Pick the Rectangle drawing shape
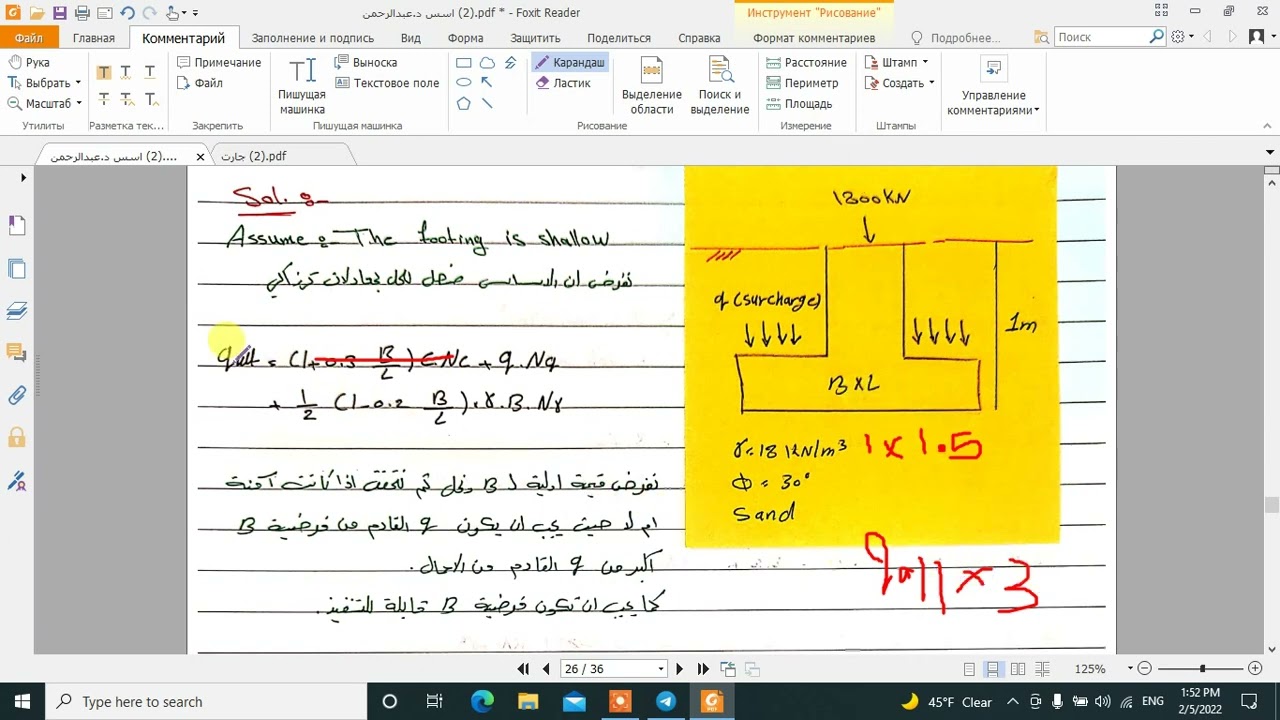This screenshot has width=1280, height=720. coord(464,62)
